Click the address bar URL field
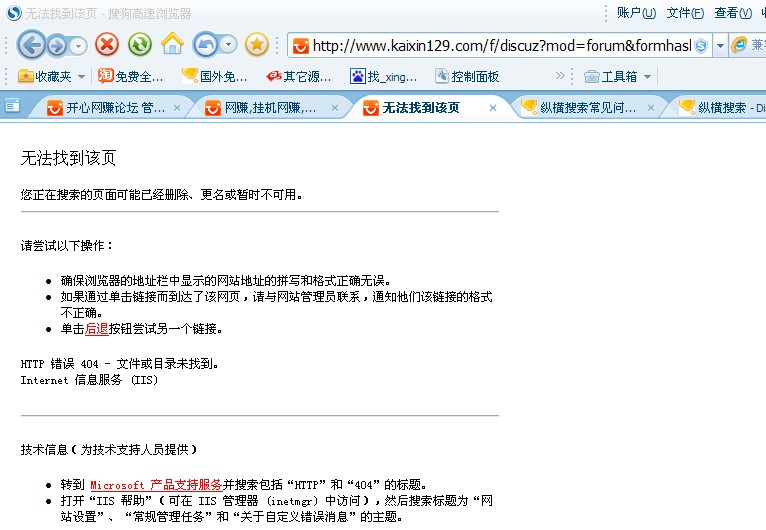The width and height of the screenshot is (766, 530). (x=502, y=46)
